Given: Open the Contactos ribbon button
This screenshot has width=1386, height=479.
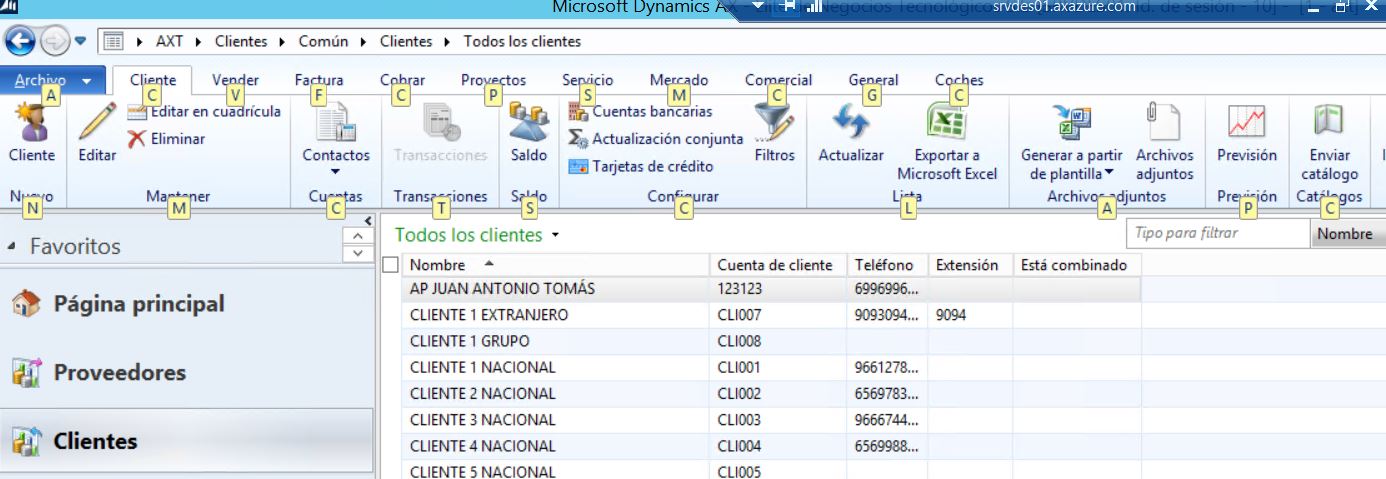Looking at the screenshot, I should click(x=336, y=138).
